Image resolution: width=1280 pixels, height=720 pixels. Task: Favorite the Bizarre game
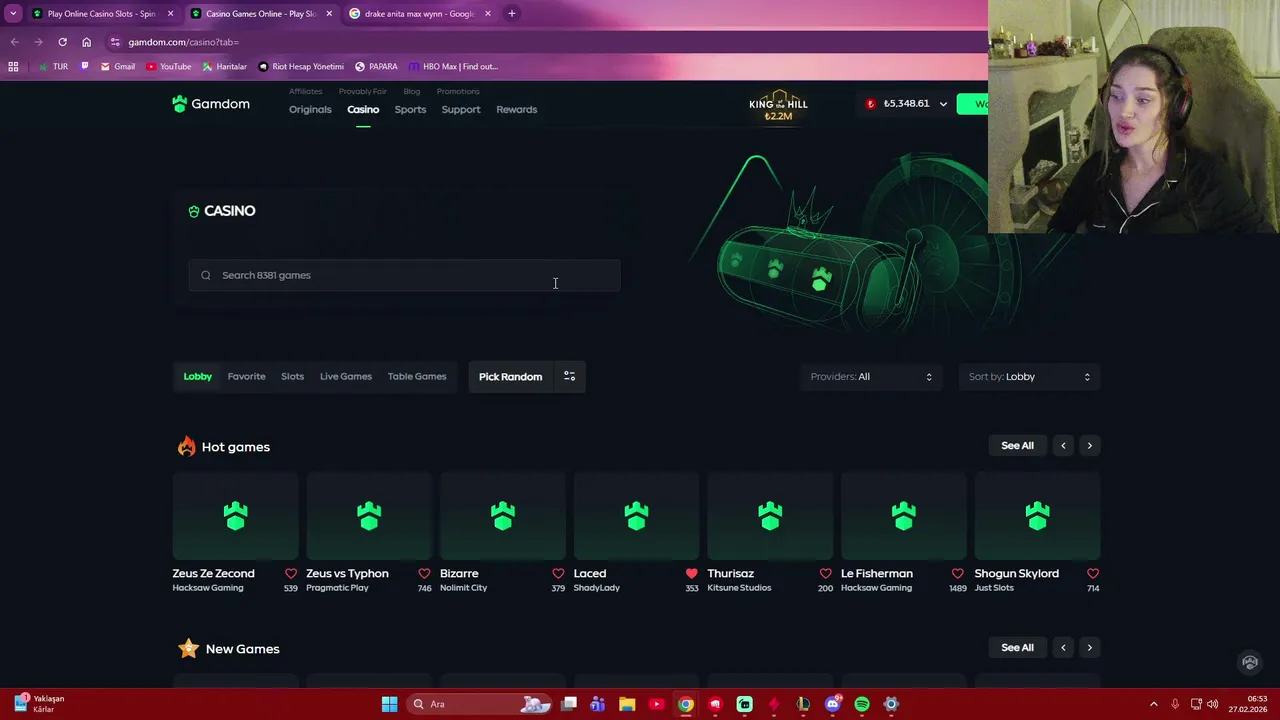point(558,574)
